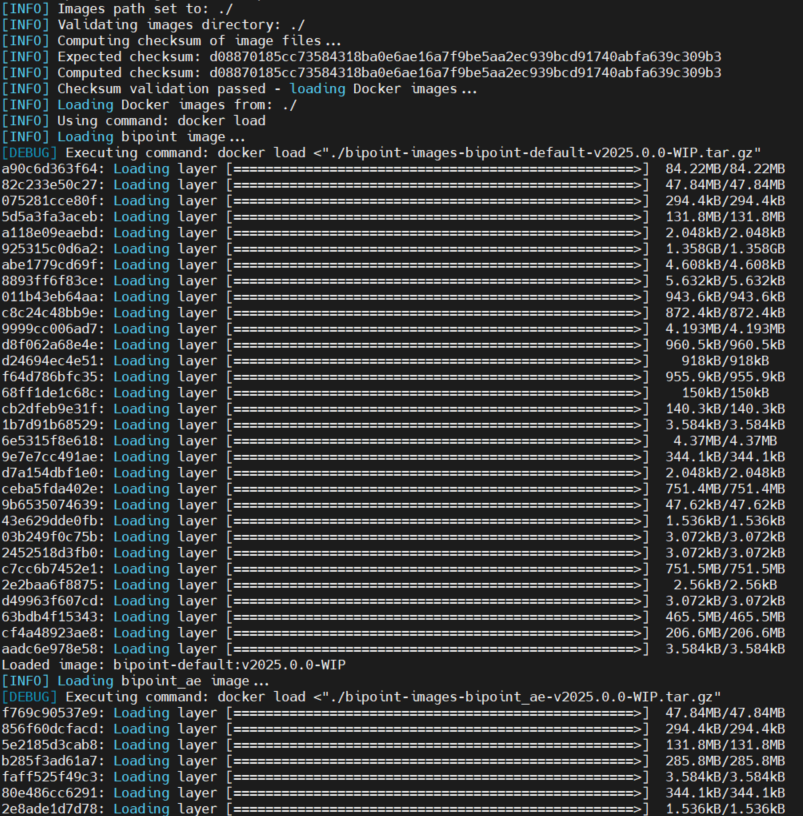Click the 'Images path set to' line
Screen dimensions: 803x816
(118, 9)
